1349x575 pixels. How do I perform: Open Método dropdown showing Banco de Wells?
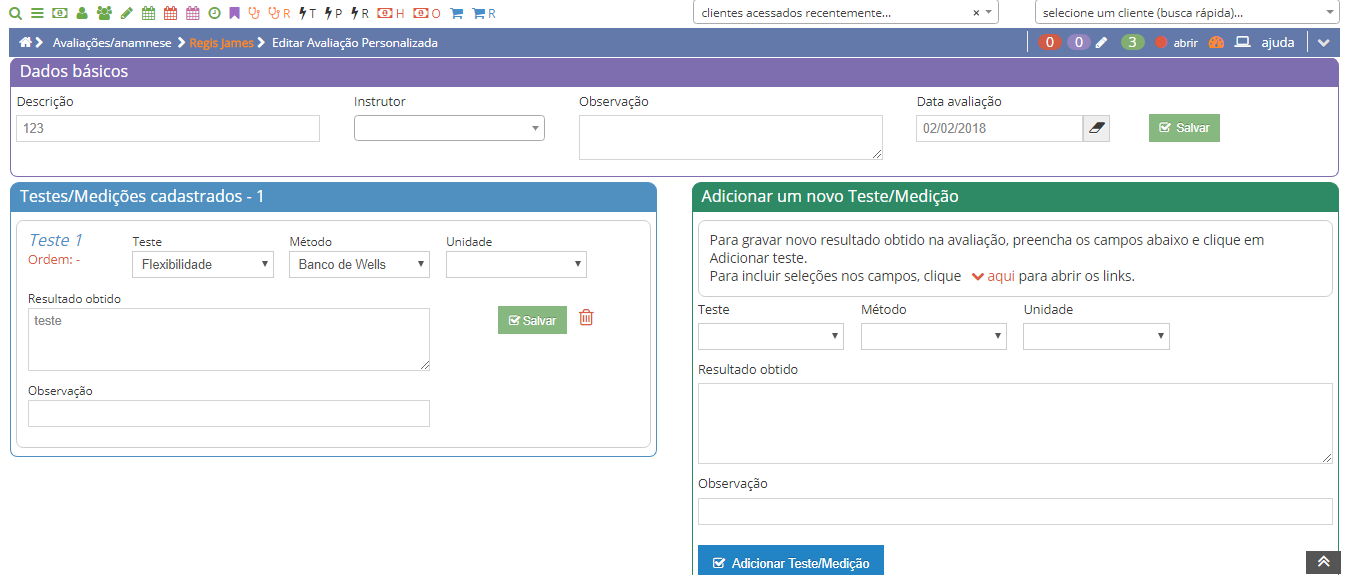point(359,265)
